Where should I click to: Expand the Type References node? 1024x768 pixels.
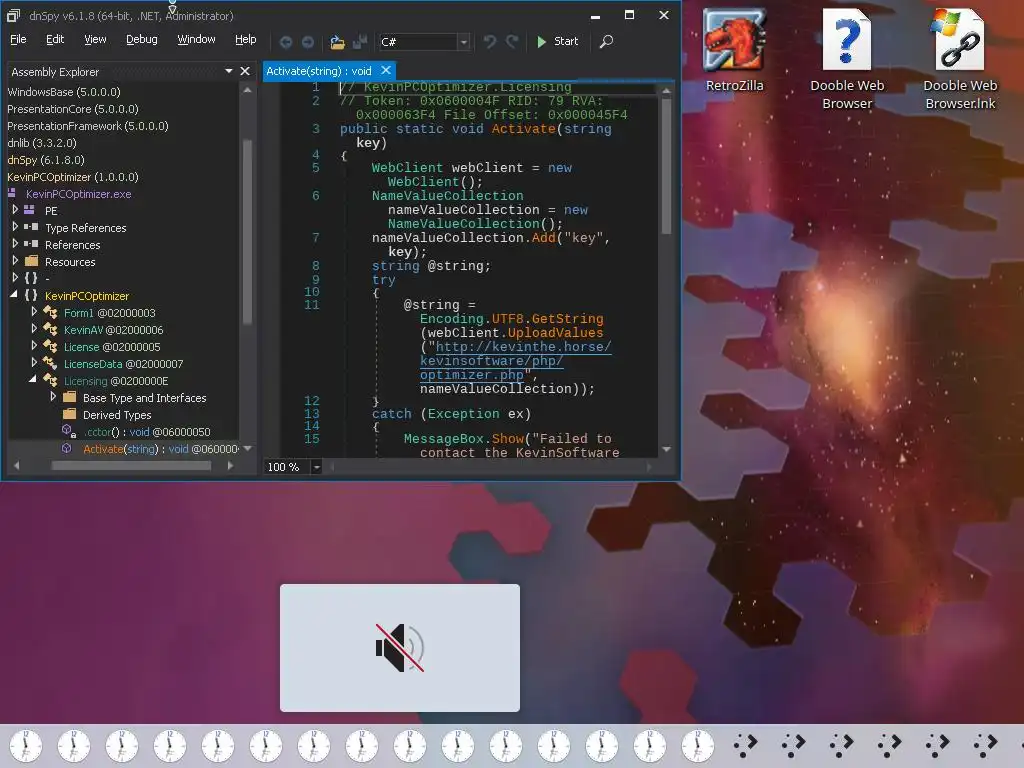pyautogui.click(x=15, y=227)
